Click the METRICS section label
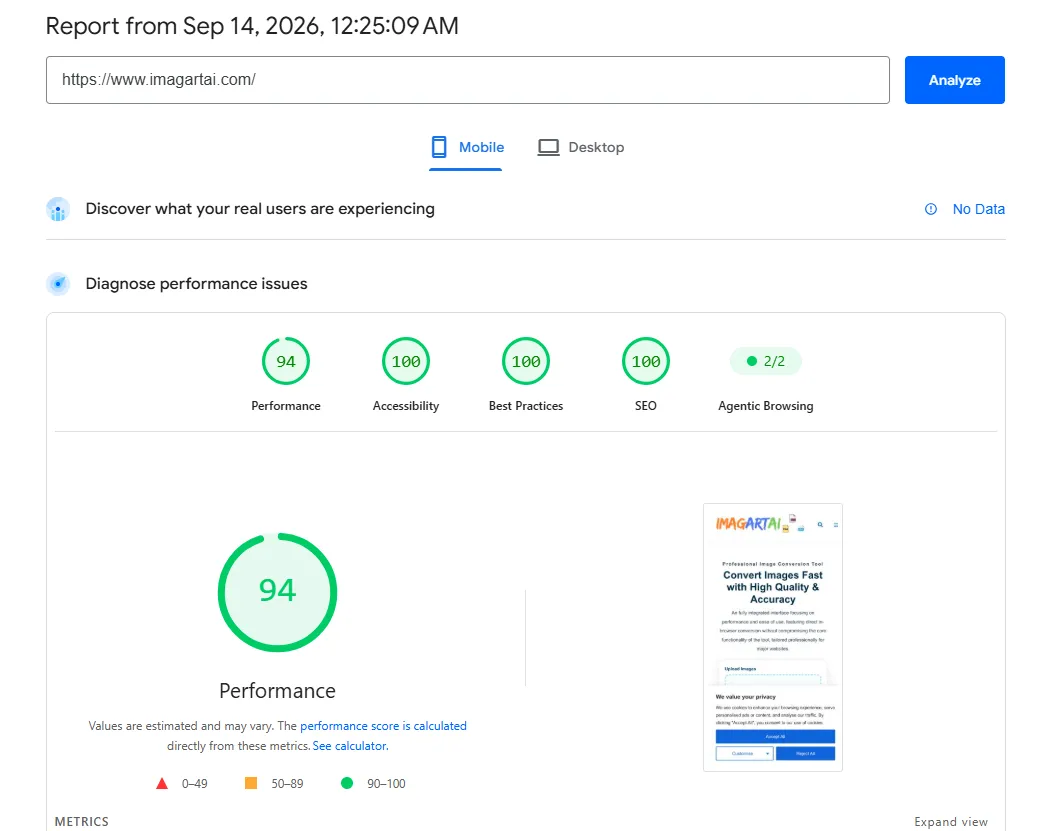Image resolution: width=1037 pixels, height=831 pixels. pos(81,822)
